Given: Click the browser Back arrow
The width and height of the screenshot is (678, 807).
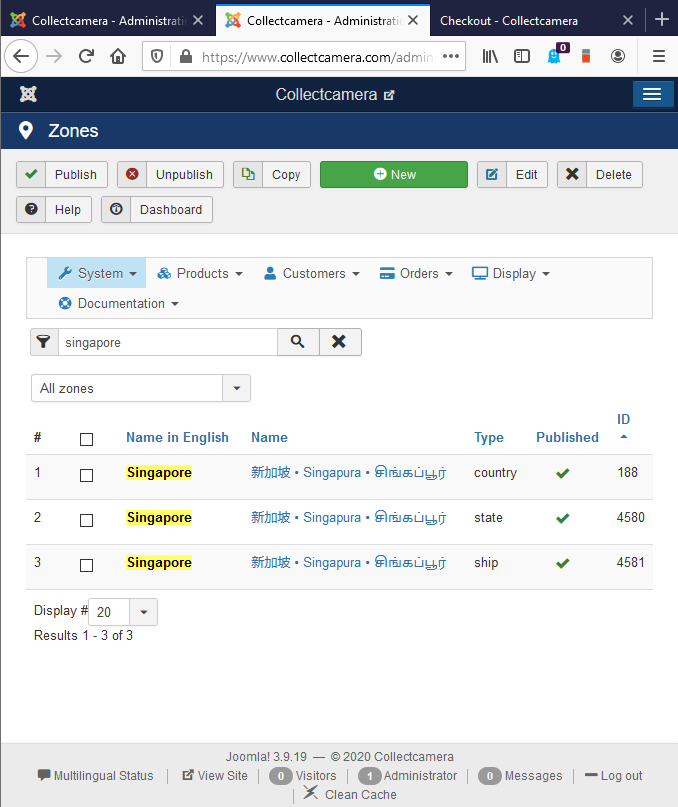Looking at the screenshot, I should click(21, 56).
